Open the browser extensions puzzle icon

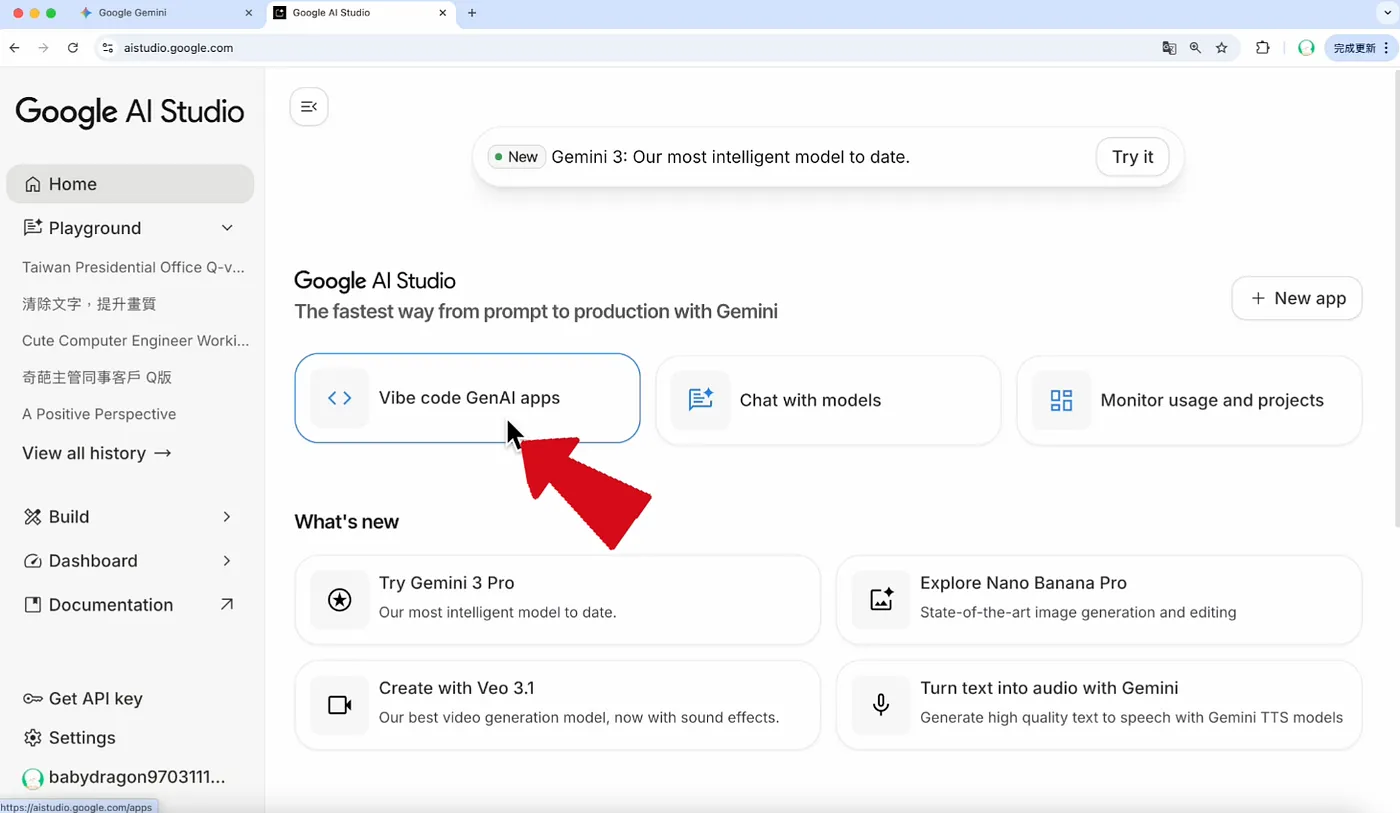[1263, 48]
